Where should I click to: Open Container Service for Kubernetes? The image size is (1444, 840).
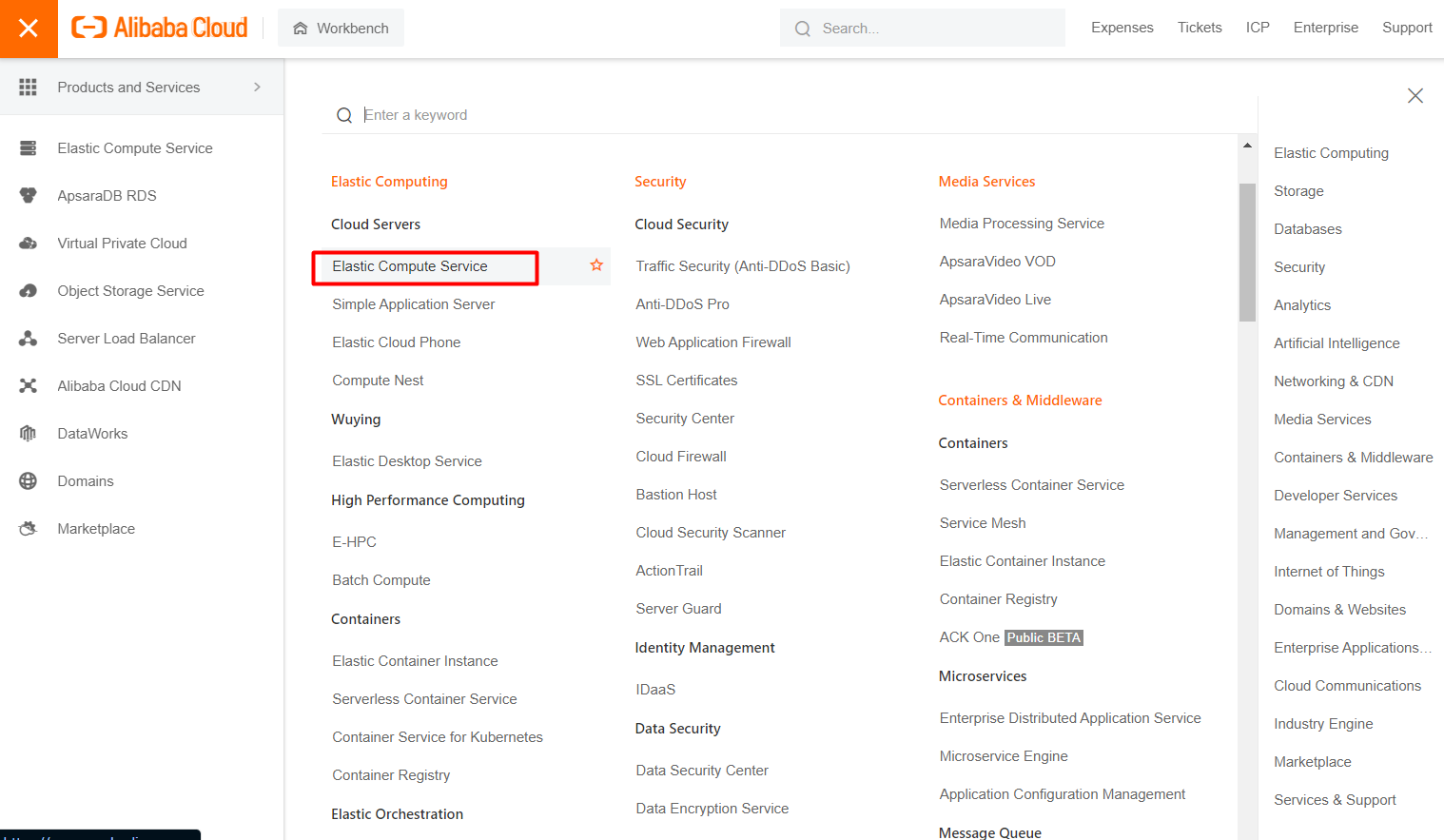coord(438,736)
